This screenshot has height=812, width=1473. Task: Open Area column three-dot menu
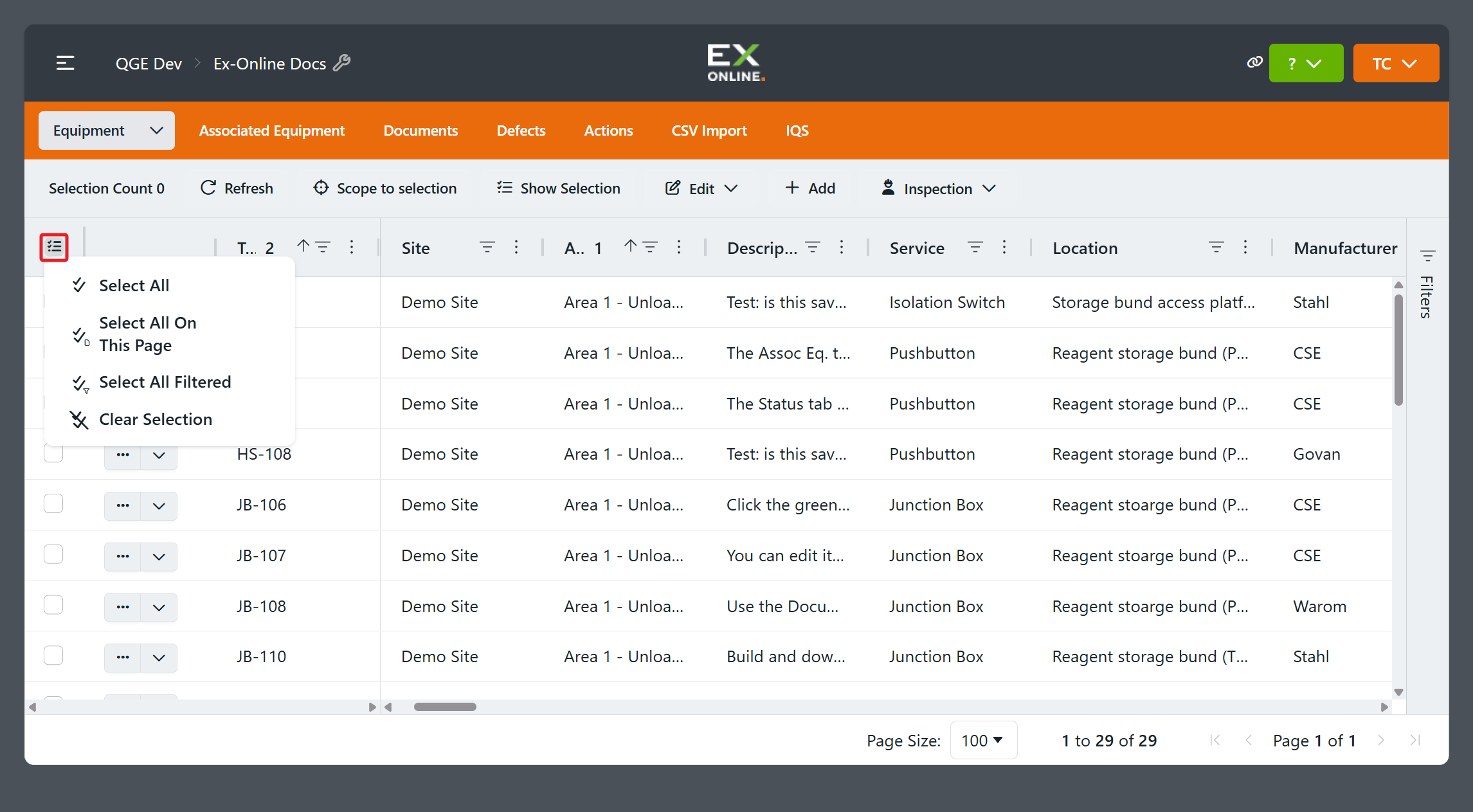tap(679, 248)
